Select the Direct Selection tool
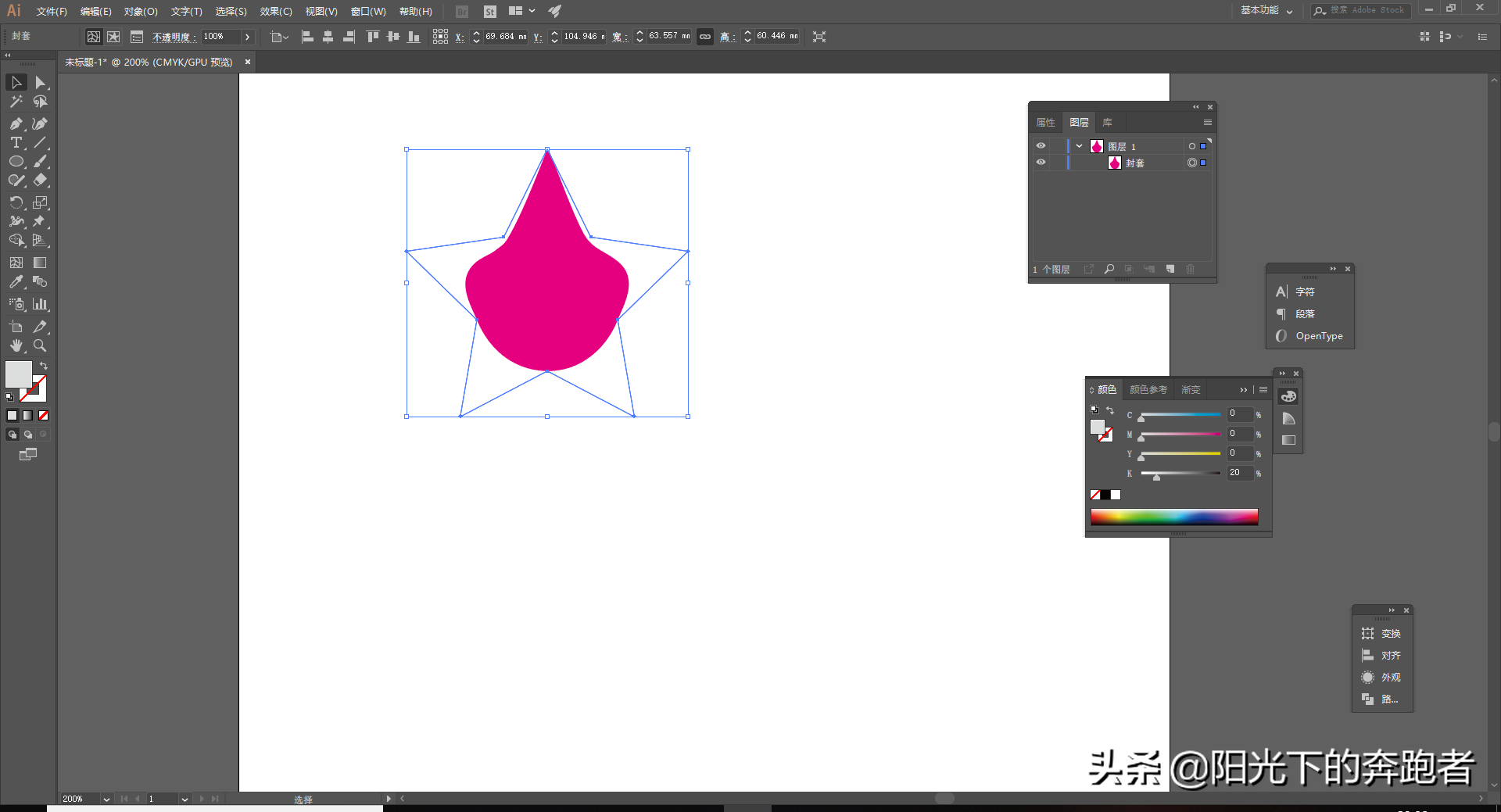This screenshot has width=1501, height=812. 40,83
